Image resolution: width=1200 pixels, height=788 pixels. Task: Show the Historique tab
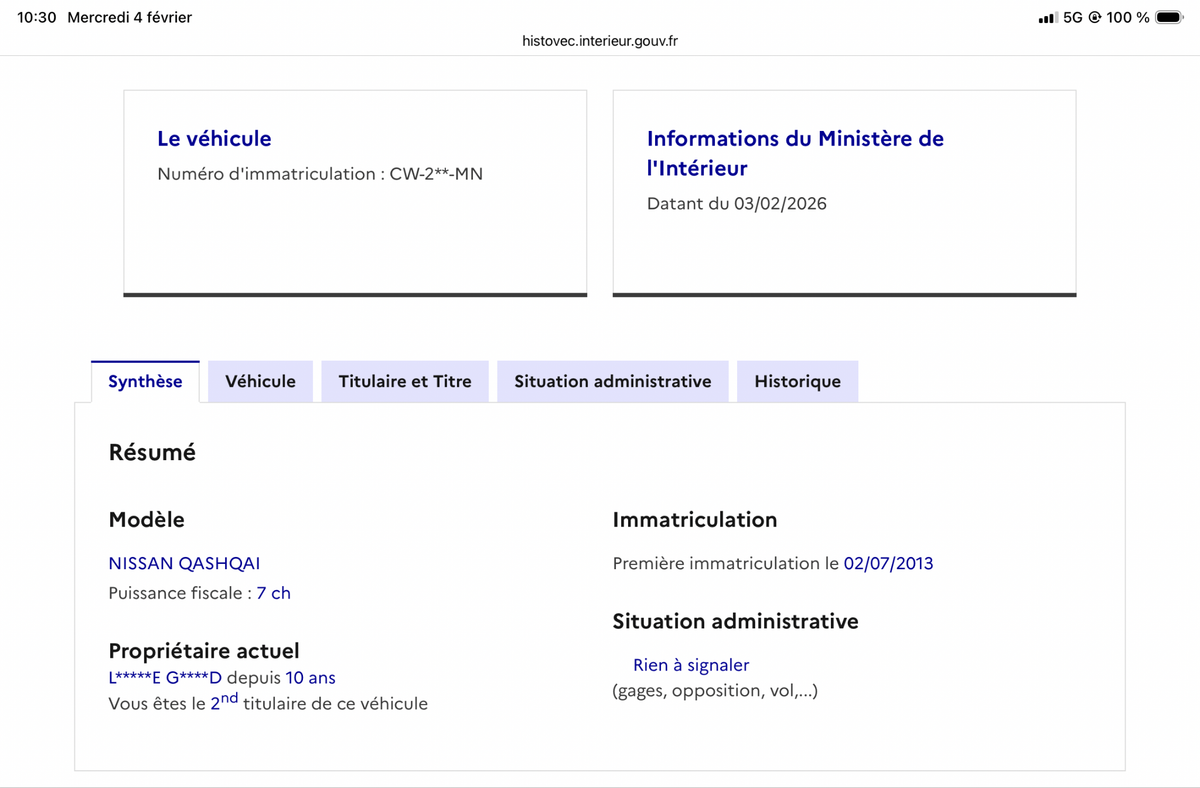797,381
